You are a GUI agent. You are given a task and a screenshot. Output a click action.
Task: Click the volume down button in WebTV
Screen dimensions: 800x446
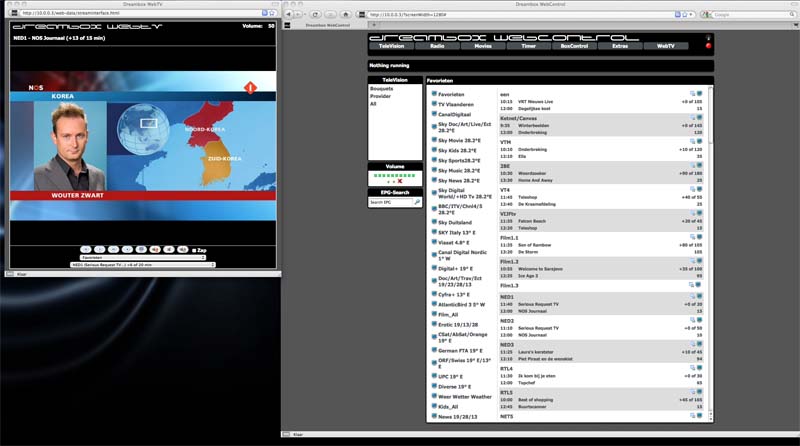tap(169, 250)
